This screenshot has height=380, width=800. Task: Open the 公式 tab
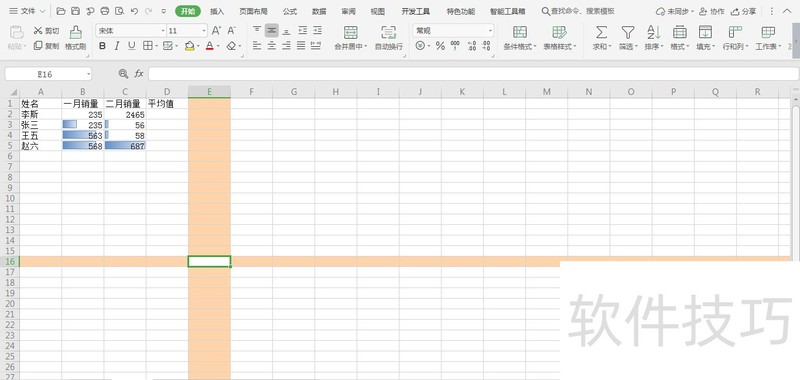point(290,11)
